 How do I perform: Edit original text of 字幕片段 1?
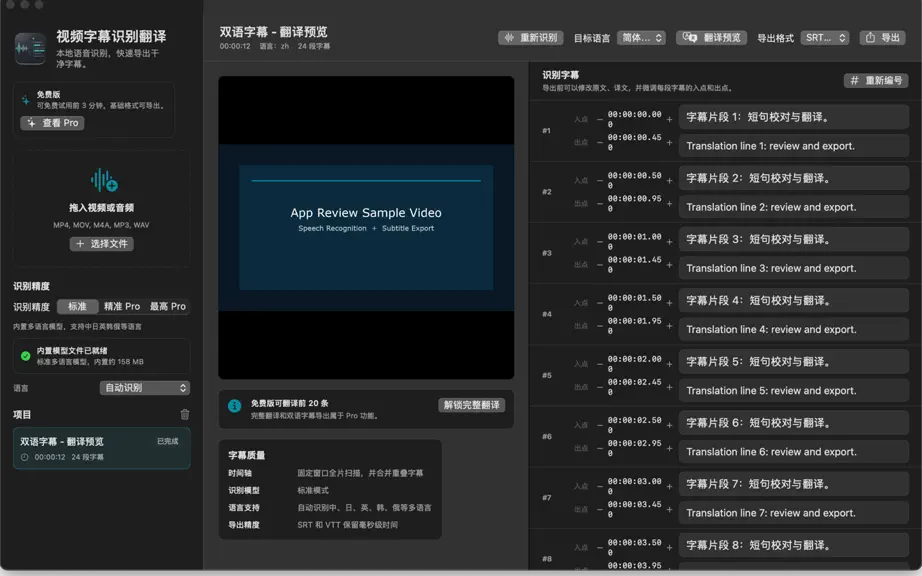point(794,117)
